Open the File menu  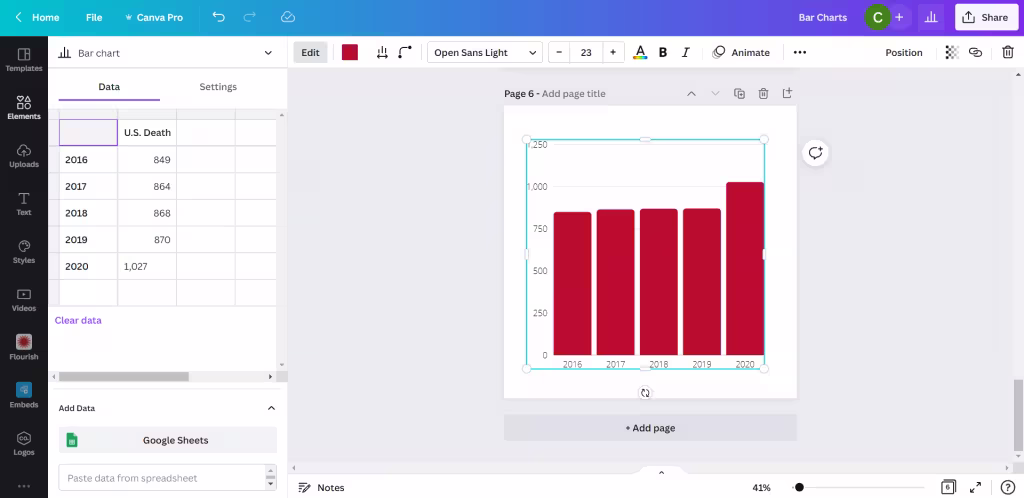coord(94,18)
